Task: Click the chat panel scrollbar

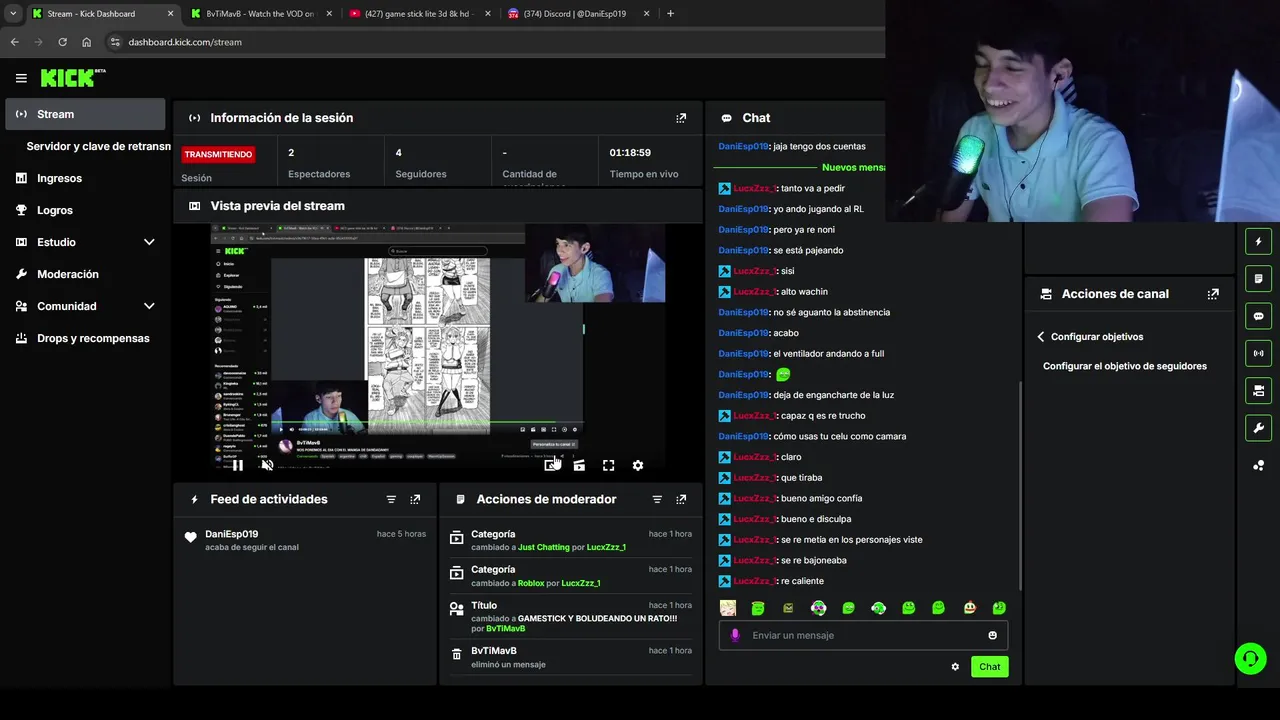Action: click(x=1020, y=486)
